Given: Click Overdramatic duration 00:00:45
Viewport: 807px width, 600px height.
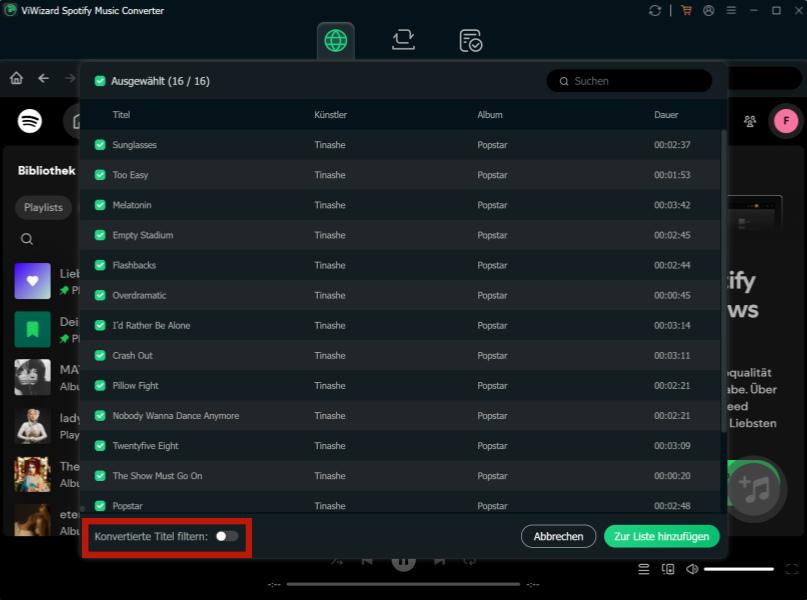Looking at the screenshot, I should pyautogui.click(x=672, y=295).
